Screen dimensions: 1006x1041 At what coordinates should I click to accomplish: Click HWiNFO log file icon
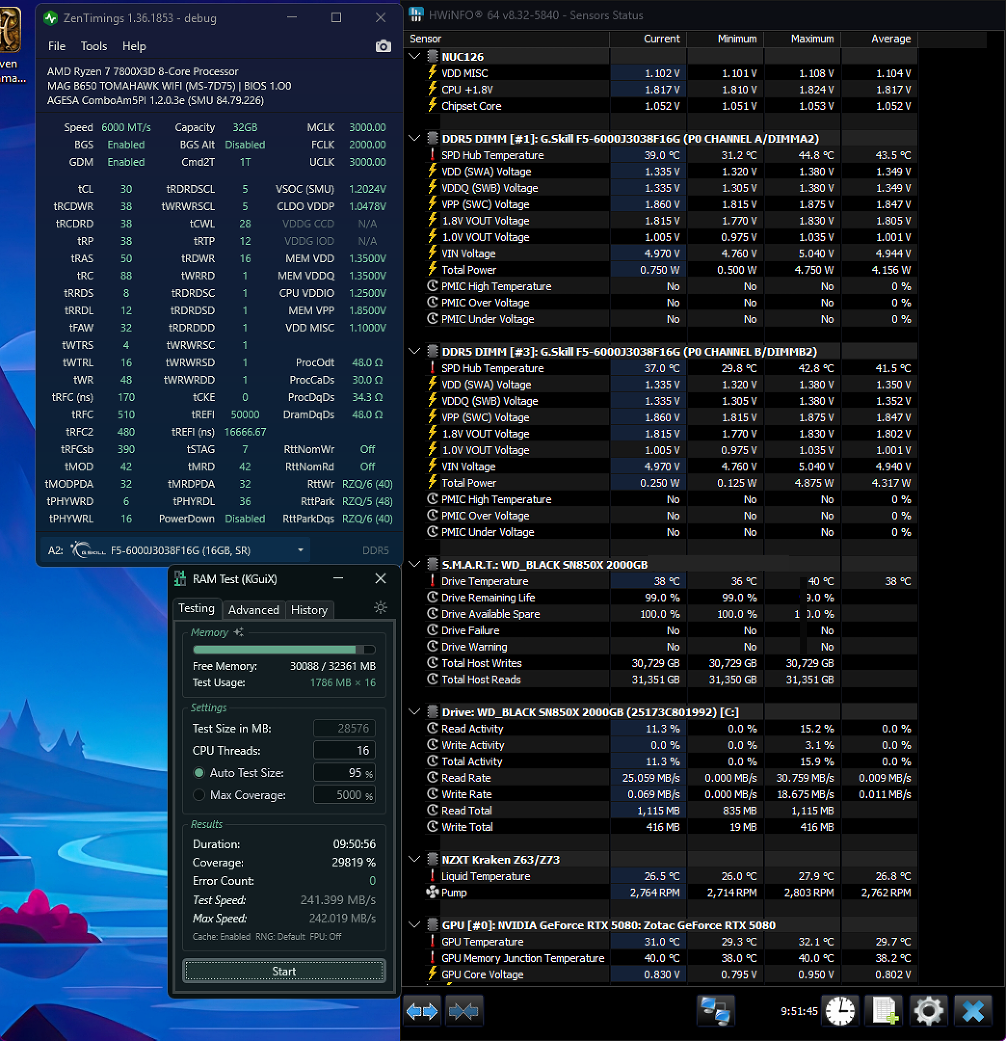pos(884,1011)
